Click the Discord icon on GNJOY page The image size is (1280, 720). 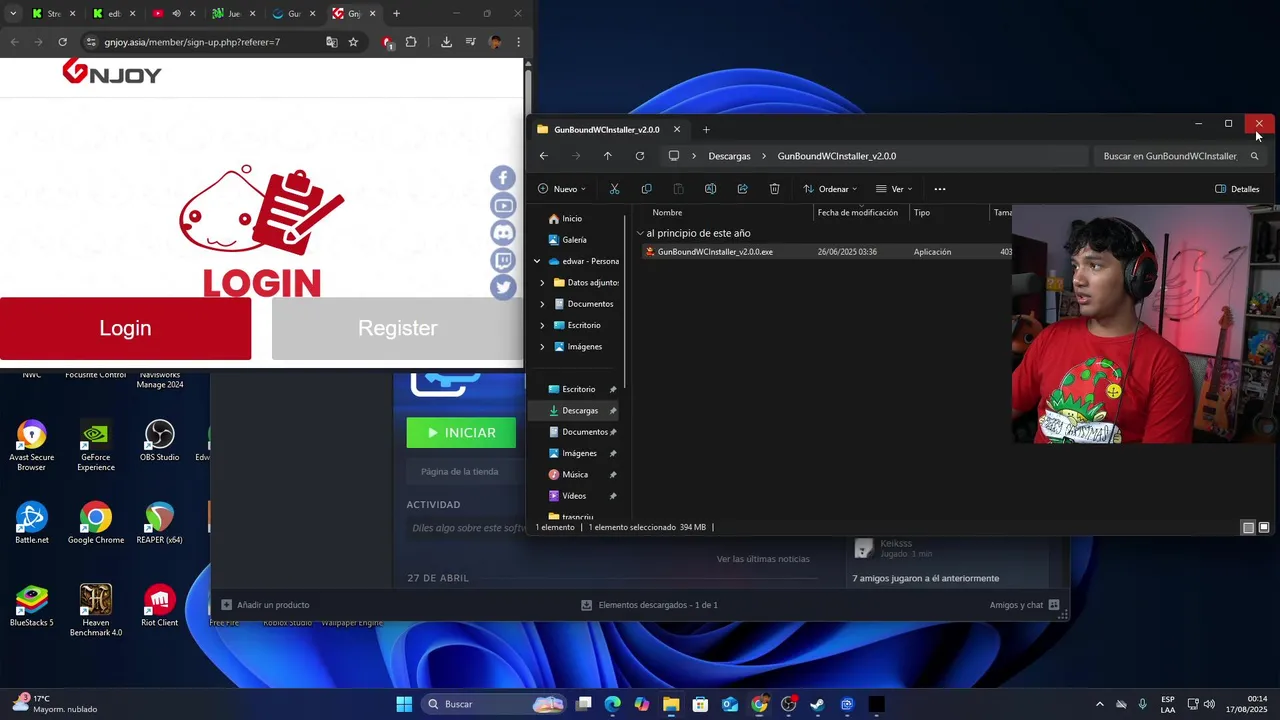(x=503, y=233)
